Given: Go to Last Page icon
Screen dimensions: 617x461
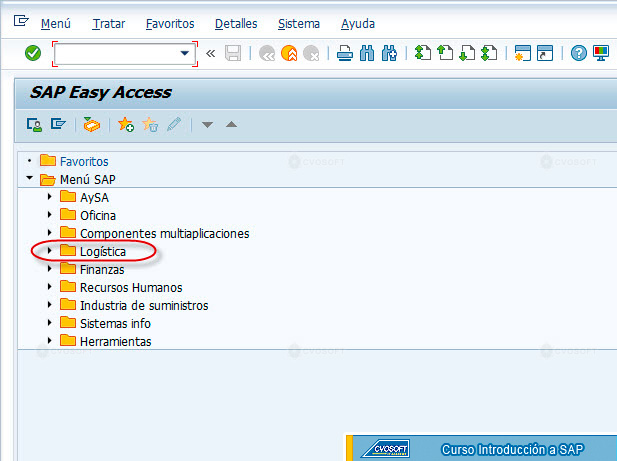Looking at the screenshot, I should click(x=489, y=53).
